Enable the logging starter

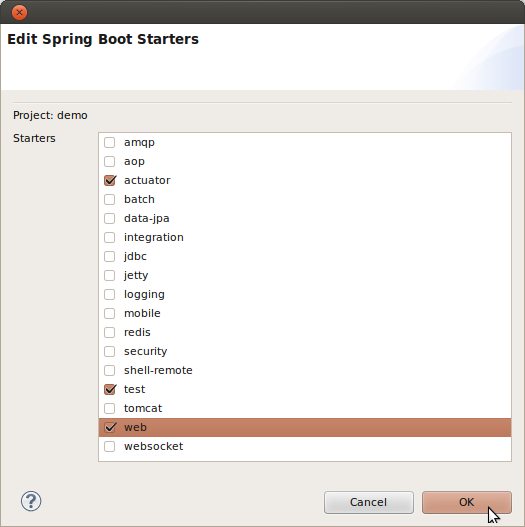110,294
